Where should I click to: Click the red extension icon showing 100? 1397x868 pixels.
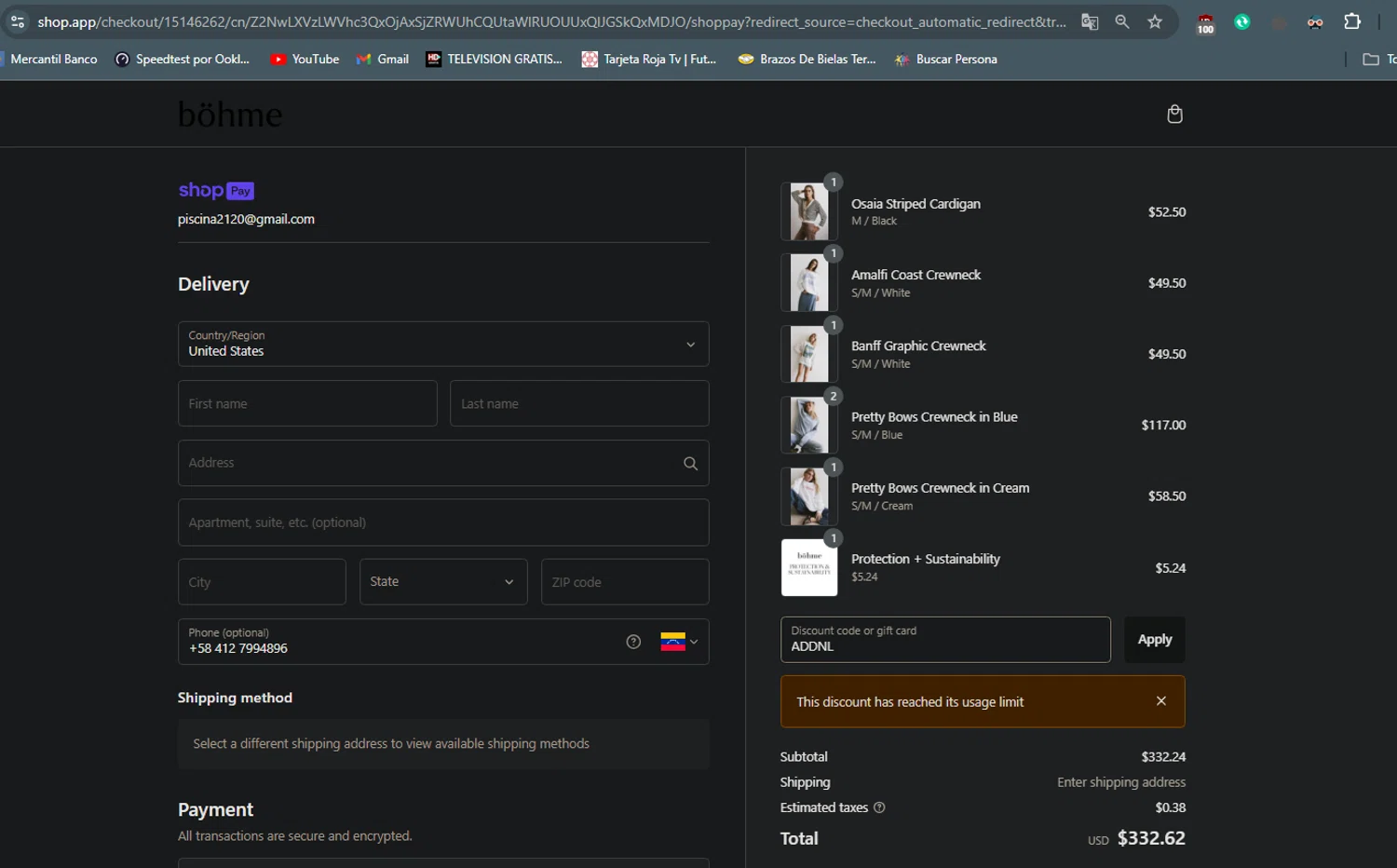pos(1205,23)
